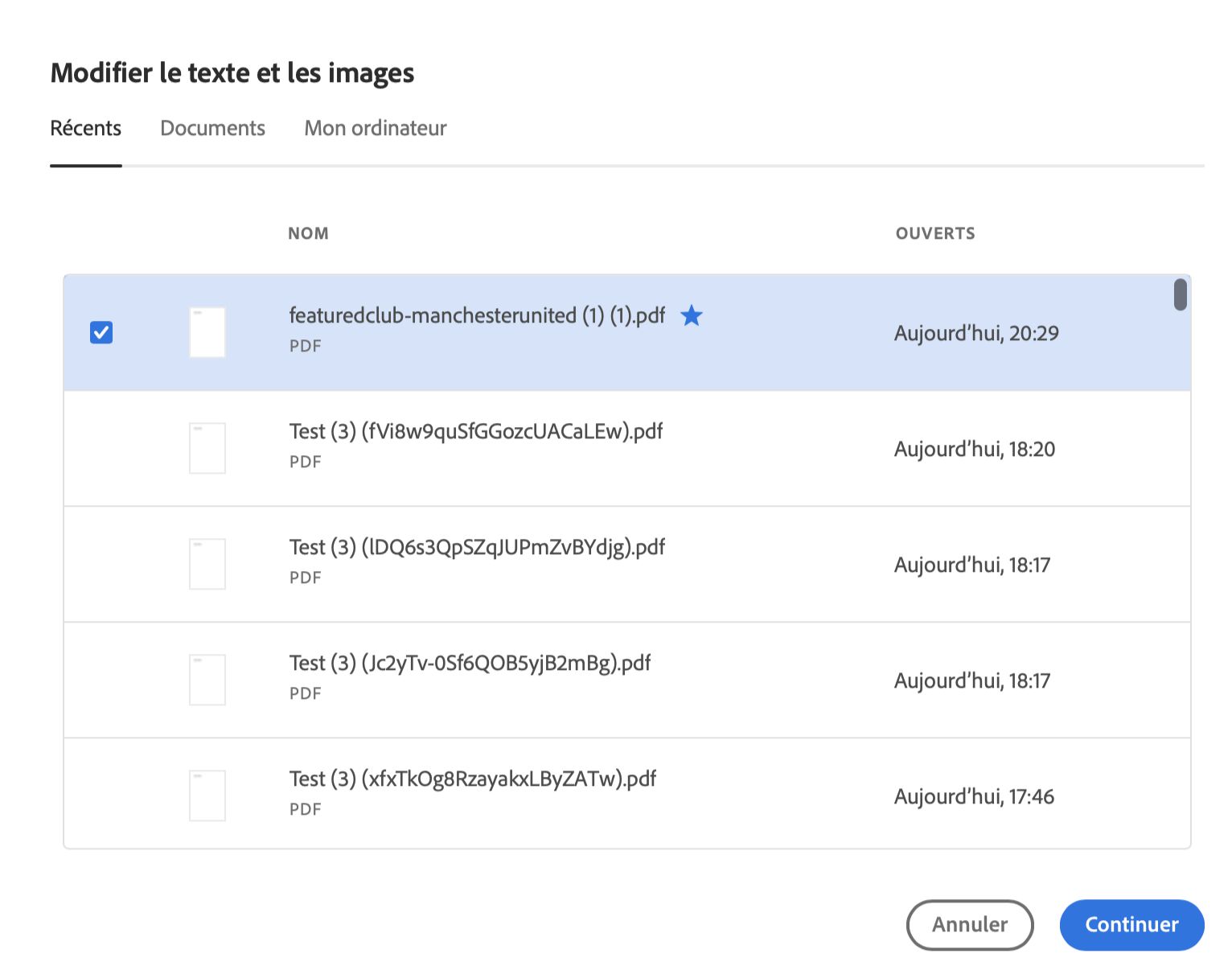Viewport: 1232px width, 962px height.
Task: Select Test (3) (xfxTkOg8RzayakxLByZATw).pdf
Action: [x=473, y=779]
